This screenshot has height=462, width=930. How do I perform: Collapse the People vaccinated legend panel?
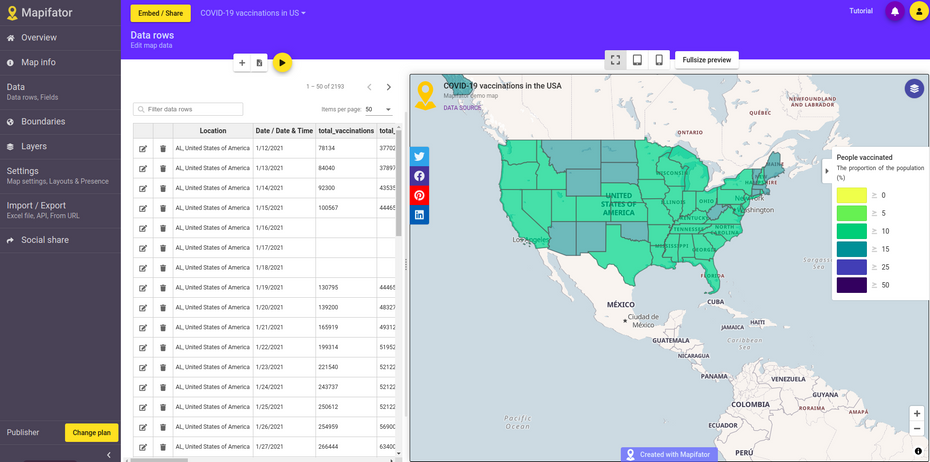(x=827, y=171)
